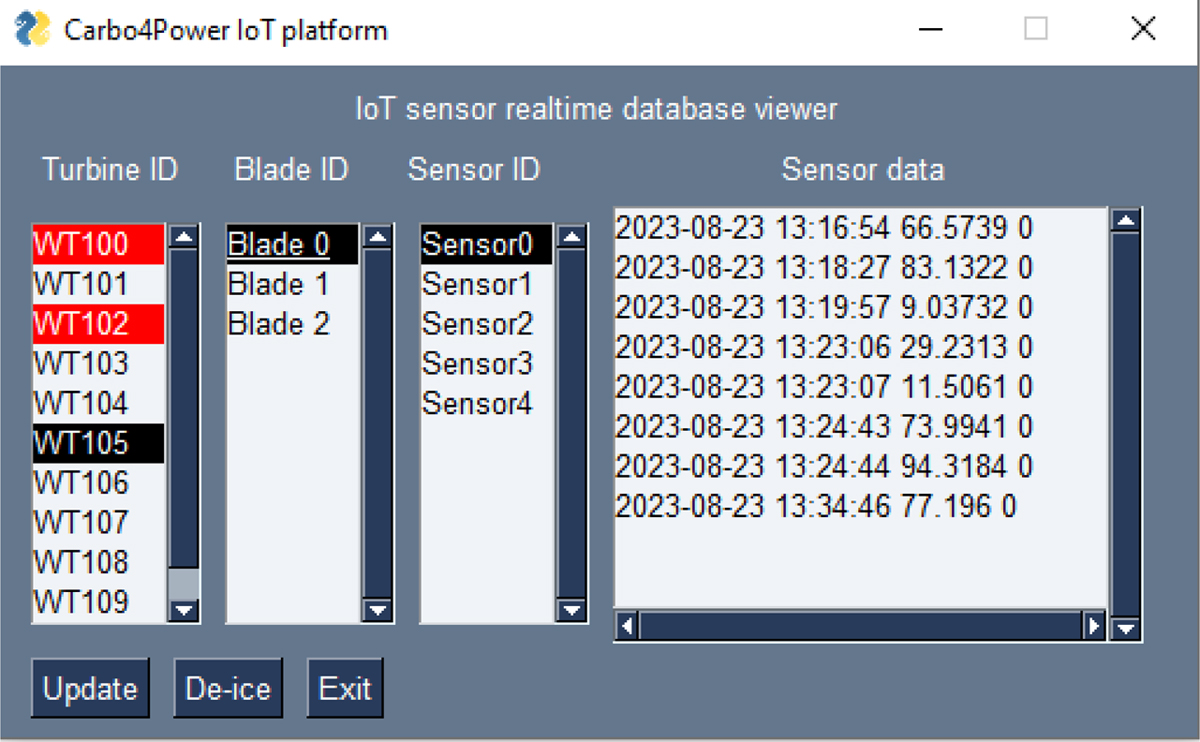The height and width of the screenshot is (742, 1200).
Task: Click the Turbine list scrollbar thumb
Action: pyautogui.click(x=184, y=584)
